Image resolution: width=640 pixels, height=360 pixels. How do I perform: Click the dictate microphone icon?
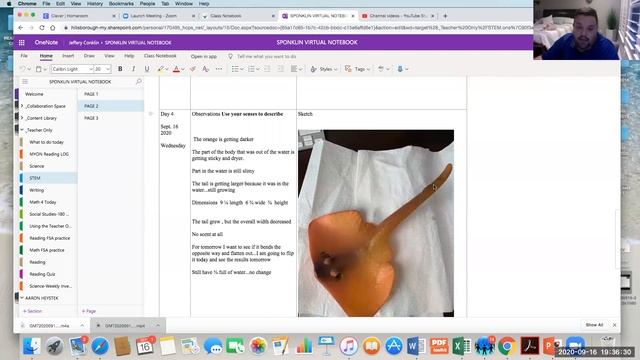(x=400, y=69)
